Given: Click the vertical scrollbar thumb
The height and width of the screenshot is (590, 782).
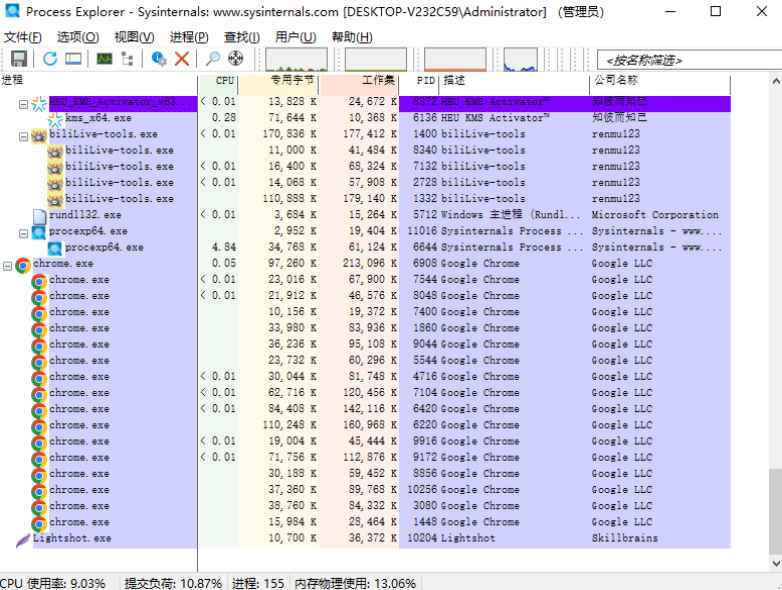Looking at the screenshot, I should [776, 512].
